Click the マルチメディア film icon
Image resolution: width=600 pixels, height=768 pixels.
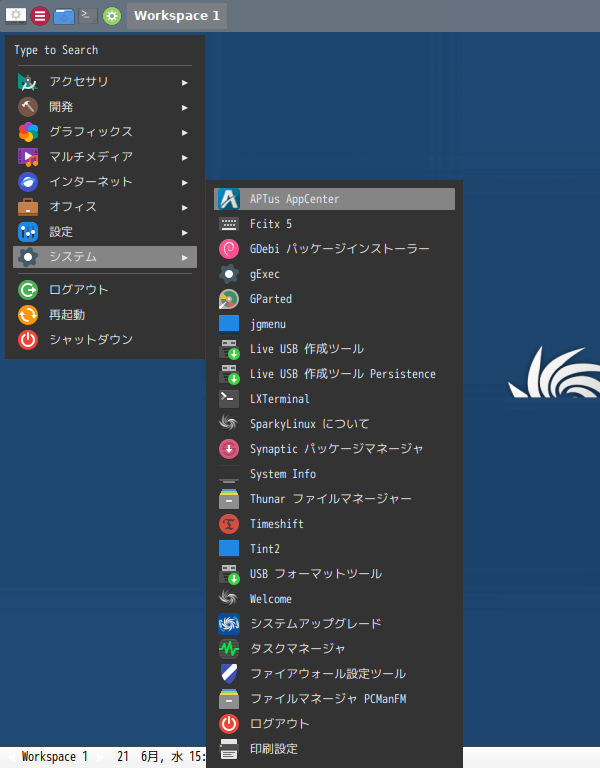pyautogui.click(x=28, y=157)
